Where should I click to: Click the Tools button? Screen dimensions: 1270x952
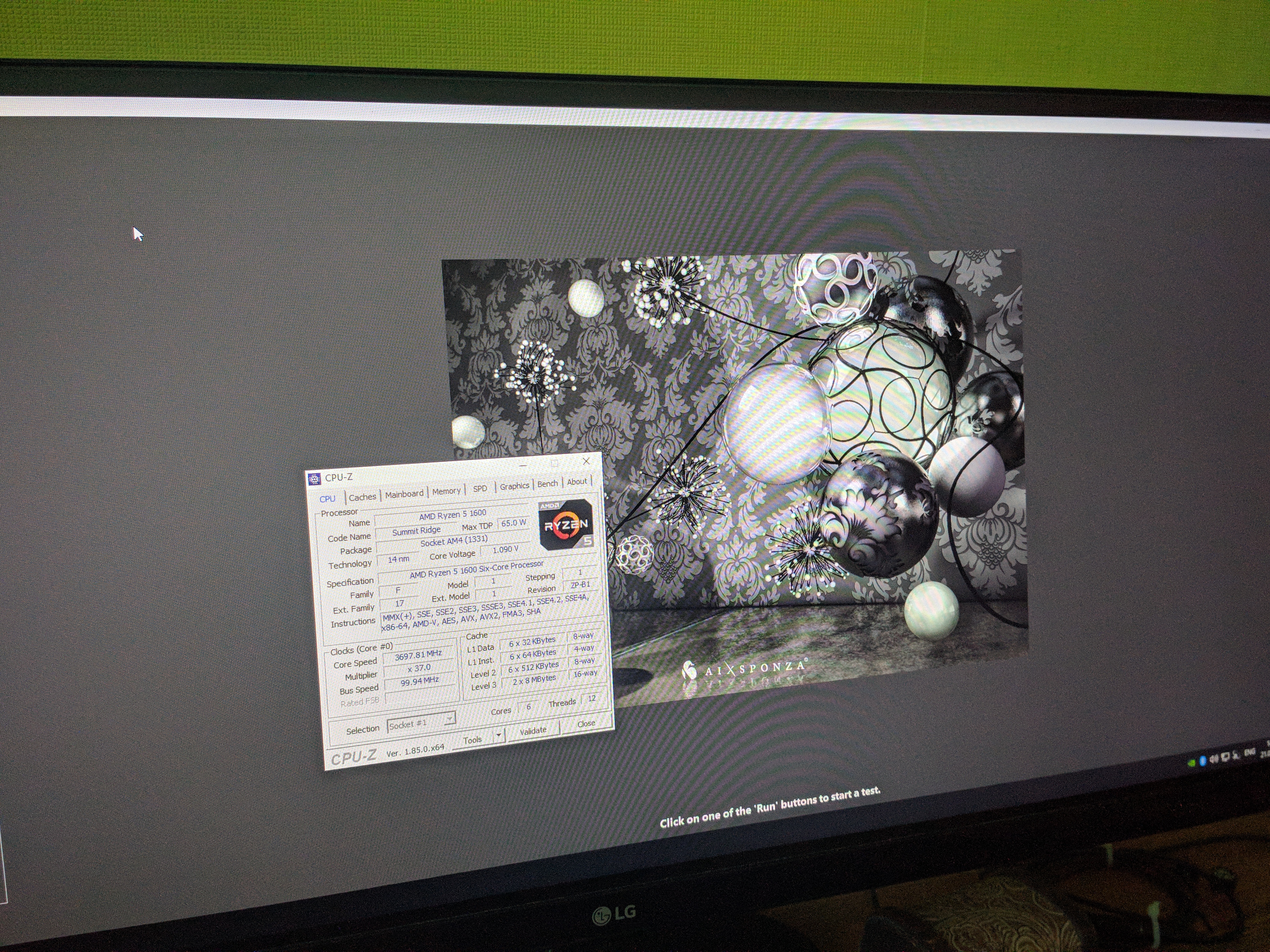tap(472, 740)
